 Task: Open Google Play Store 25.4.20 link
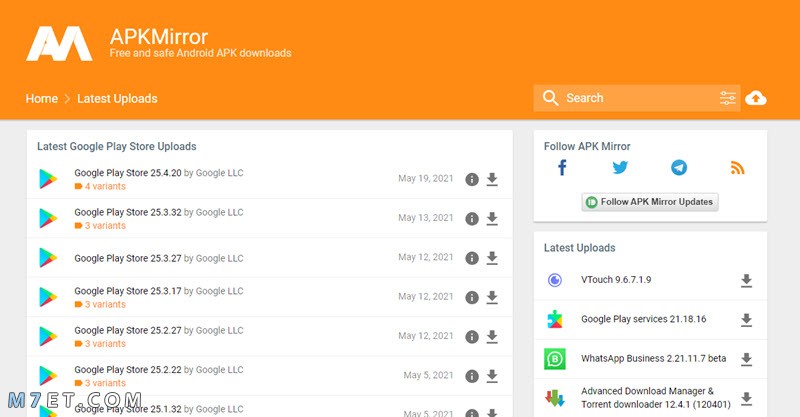pyautogui.click(x=128, y=173)
